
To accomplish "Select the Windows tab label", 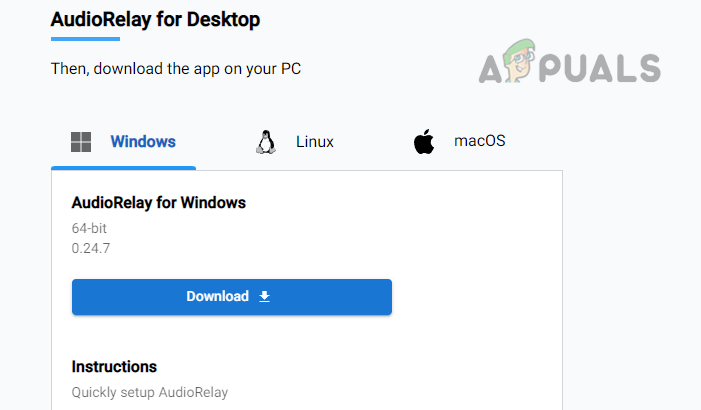I will pyautogui.click(x=142, y=142).
